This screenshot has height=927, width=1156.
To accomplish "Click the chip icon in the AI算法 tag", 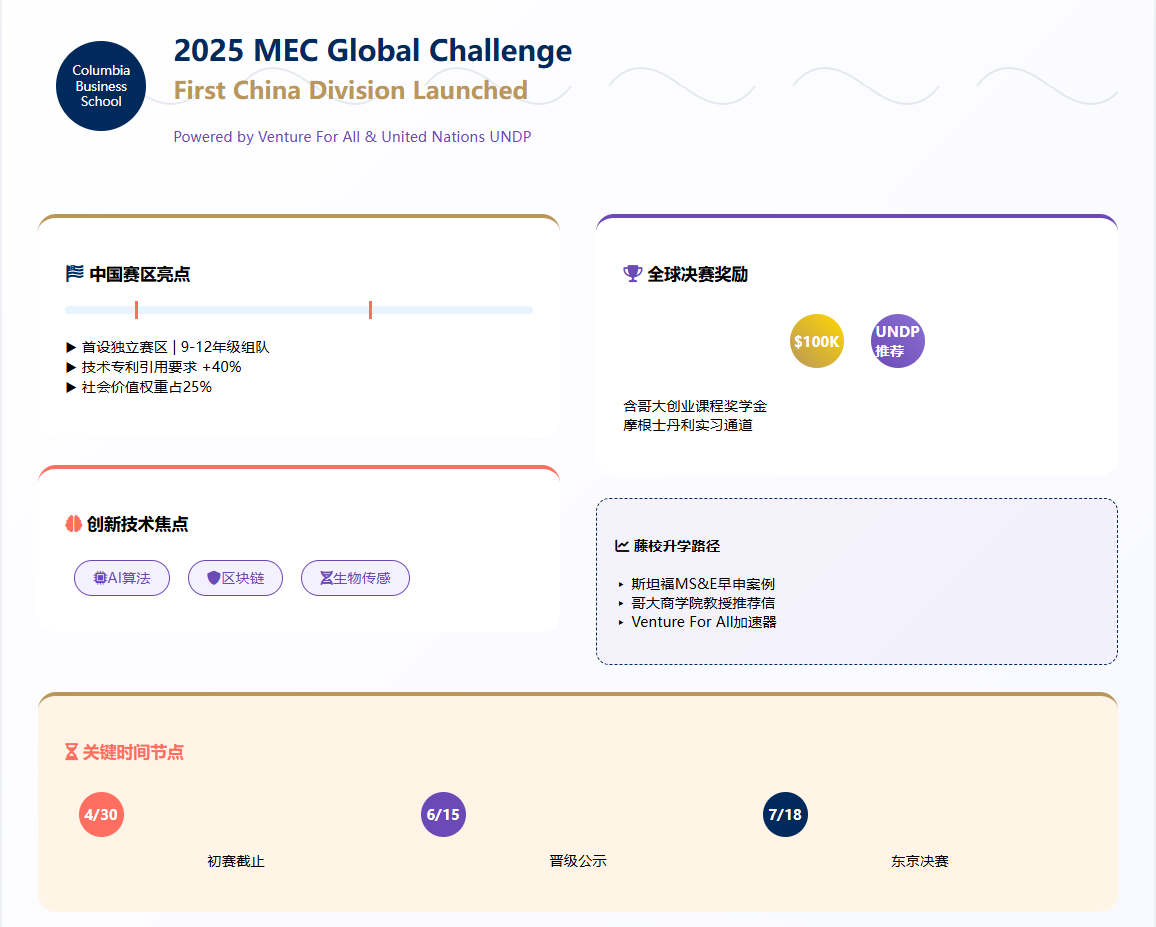I will point(100,578).
